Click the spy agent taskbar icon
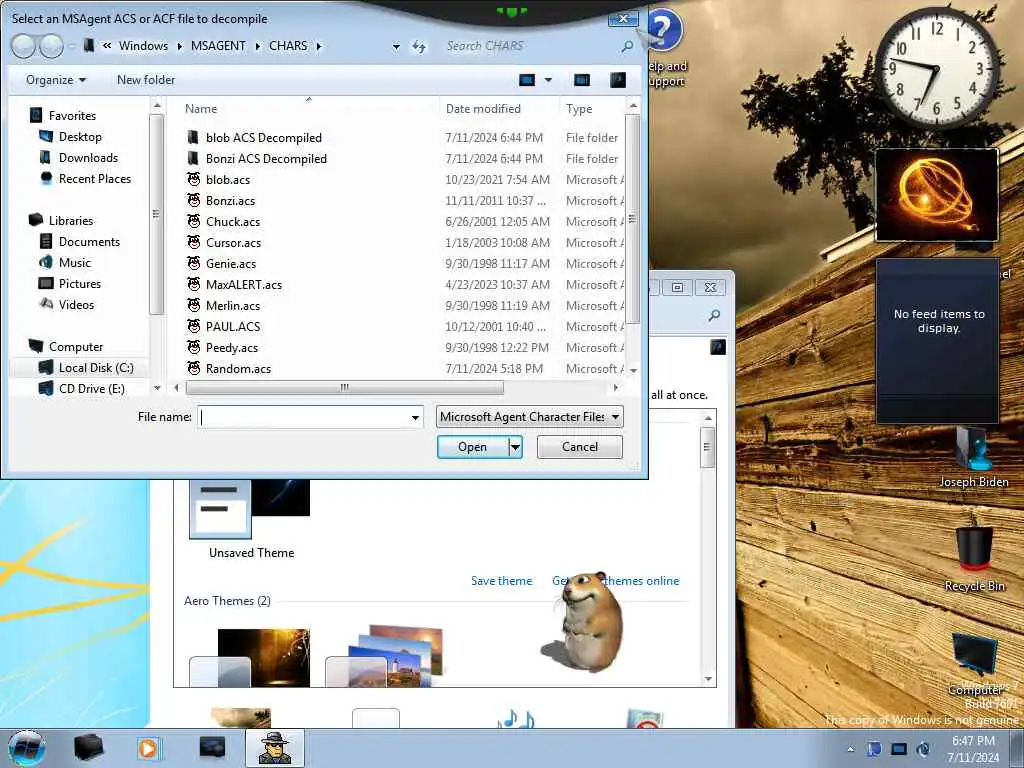Screen dimensions: 1024x768 pyautogui.click(x=274, y=748)
